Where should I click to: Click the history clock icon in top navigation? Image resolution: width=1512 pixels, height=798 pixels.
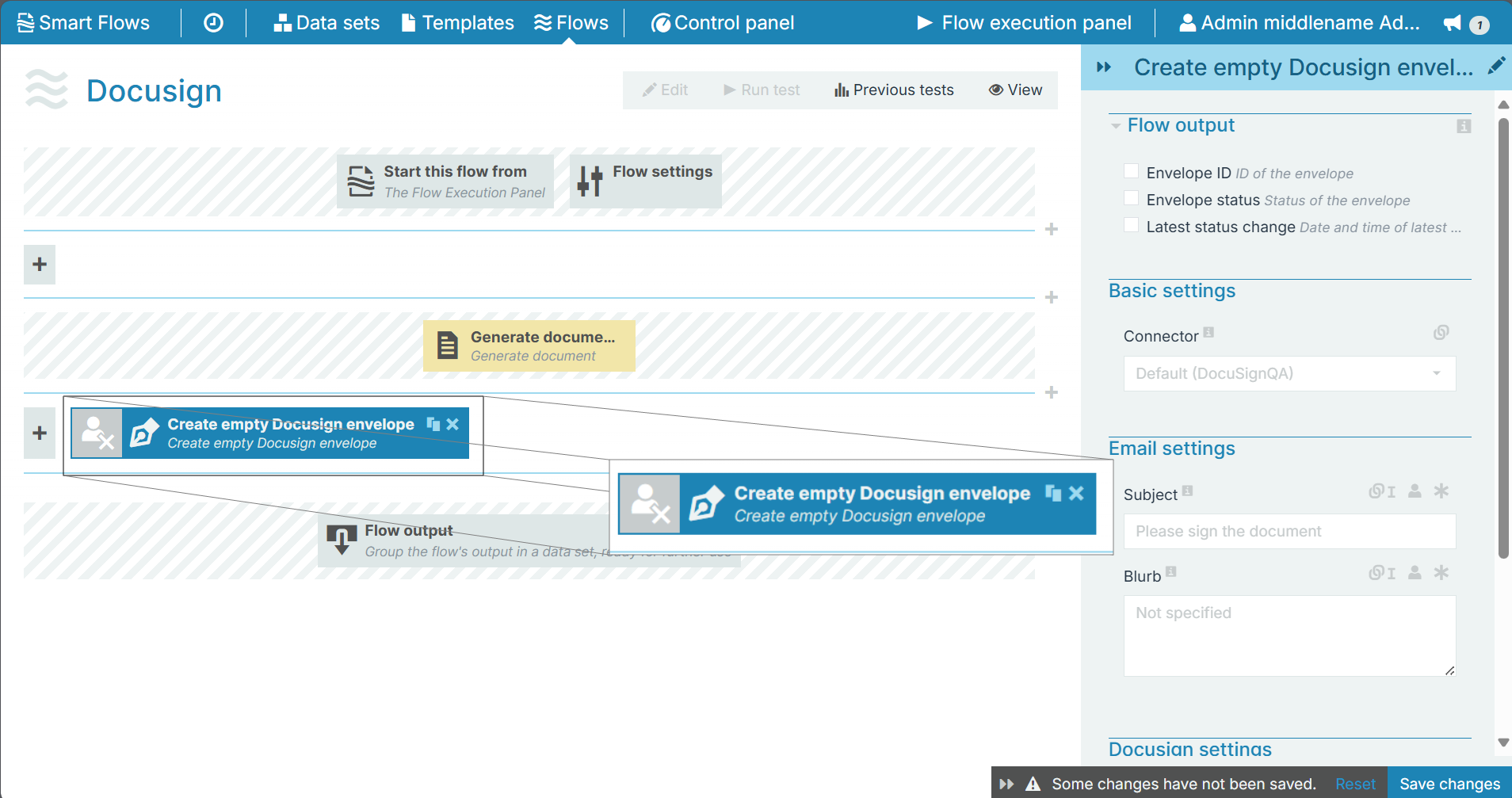coord(212,22)
